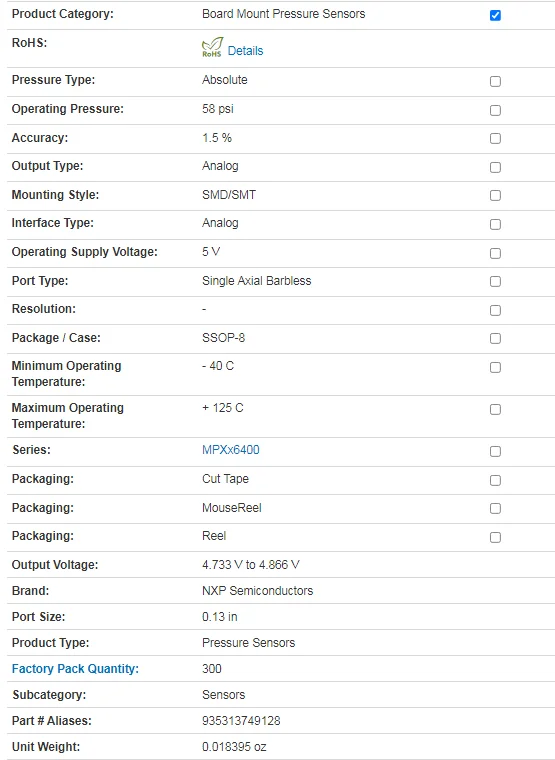
Task: Click the Factory Pack Quantity link
Action: [x=75, y=669]
